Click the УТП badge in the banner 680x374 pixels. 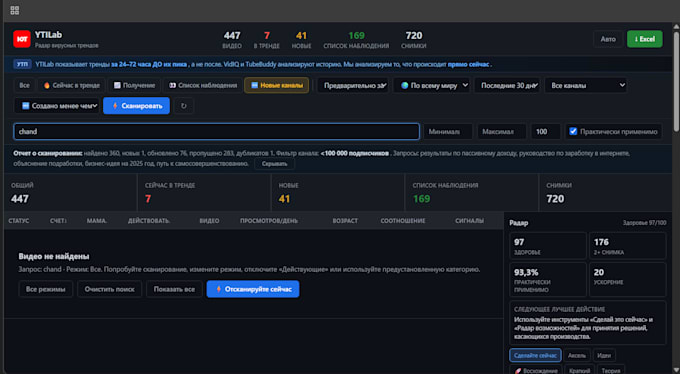(x=22, y=64)
